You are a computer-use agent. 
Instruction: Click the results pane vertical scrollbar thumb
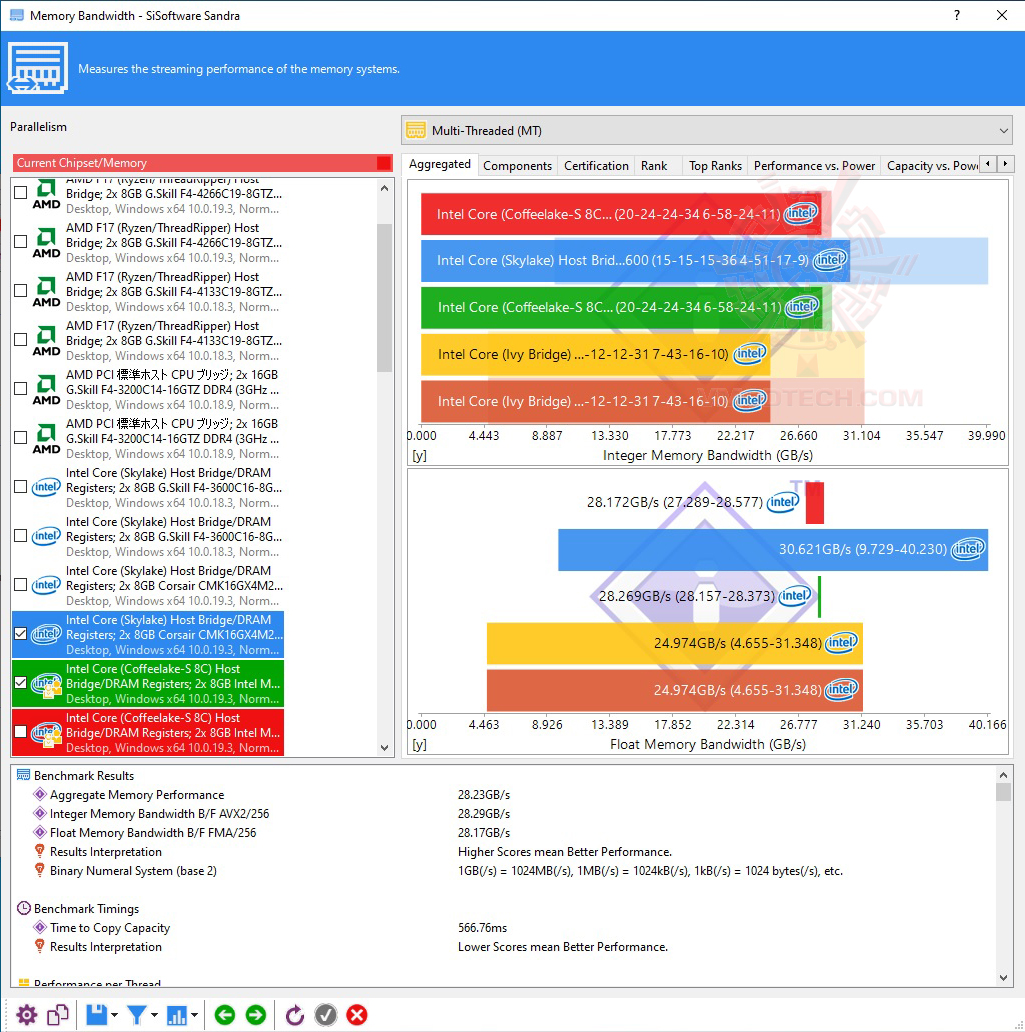1003,791
